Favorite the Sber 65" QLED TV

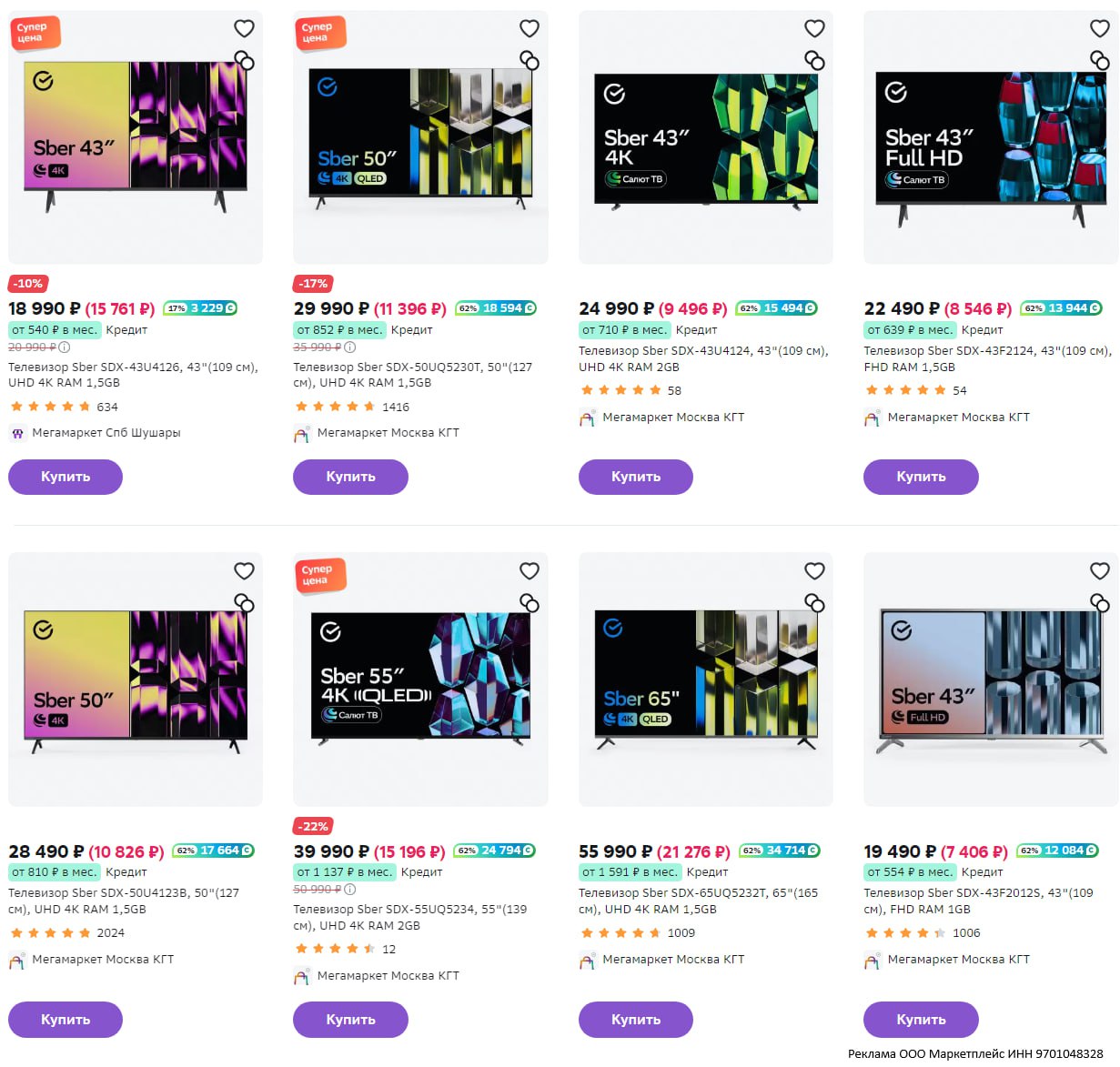click(814, 570)
